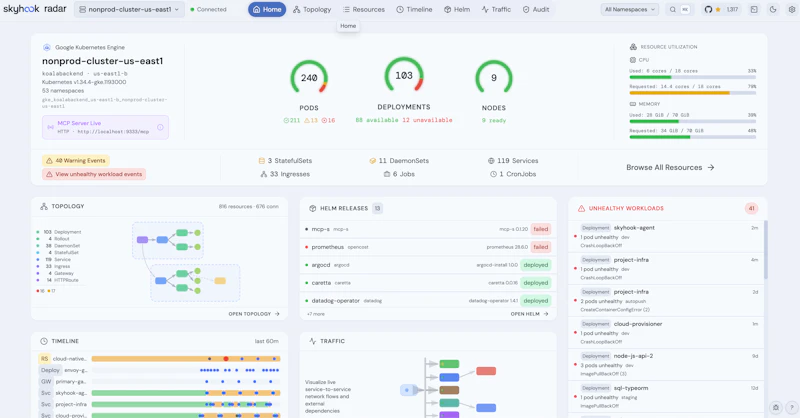The height and width of the screenshot is (418, 800).
Task: Switch to the Topology tab
Action: [312, 9]
